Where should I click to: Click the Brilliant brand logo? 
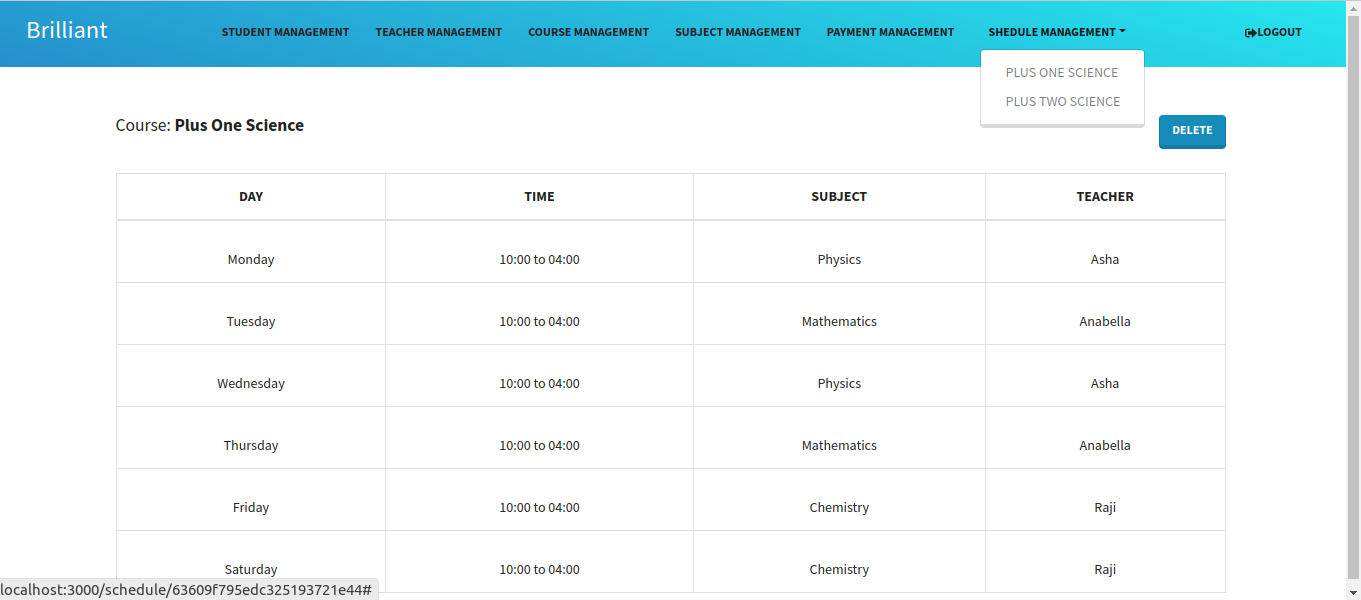pos(67,30)
